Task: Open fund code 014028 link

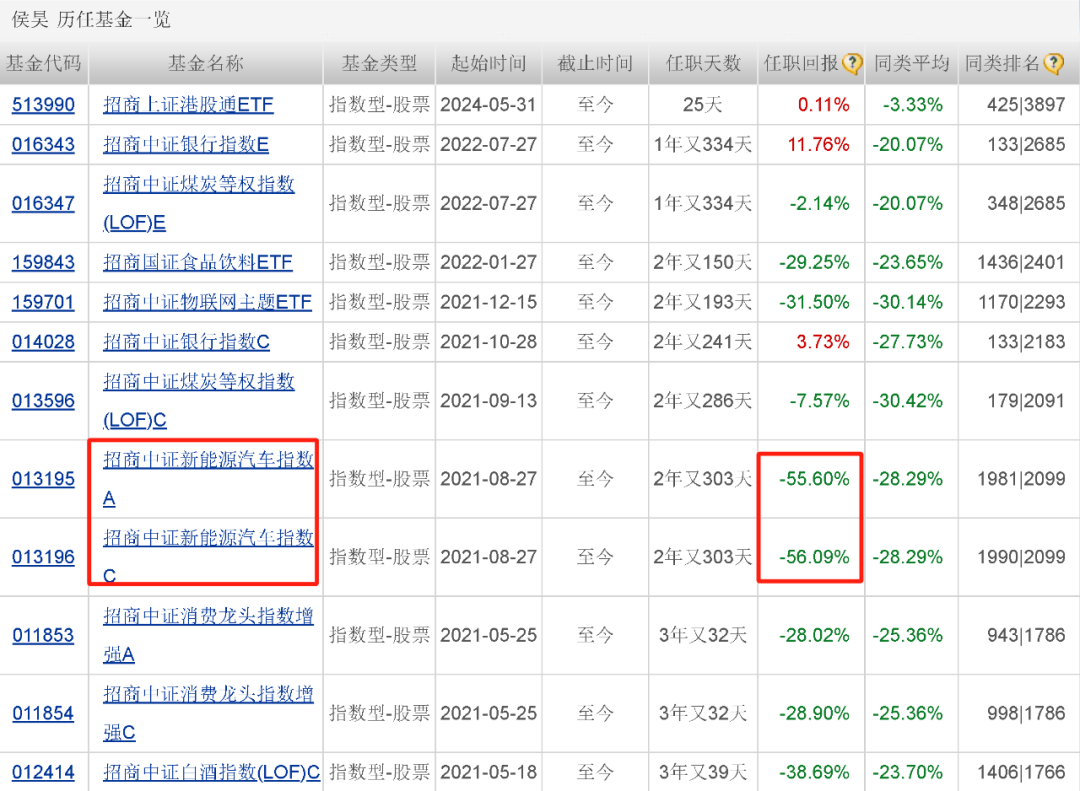Action: click(x=43, y=342)
